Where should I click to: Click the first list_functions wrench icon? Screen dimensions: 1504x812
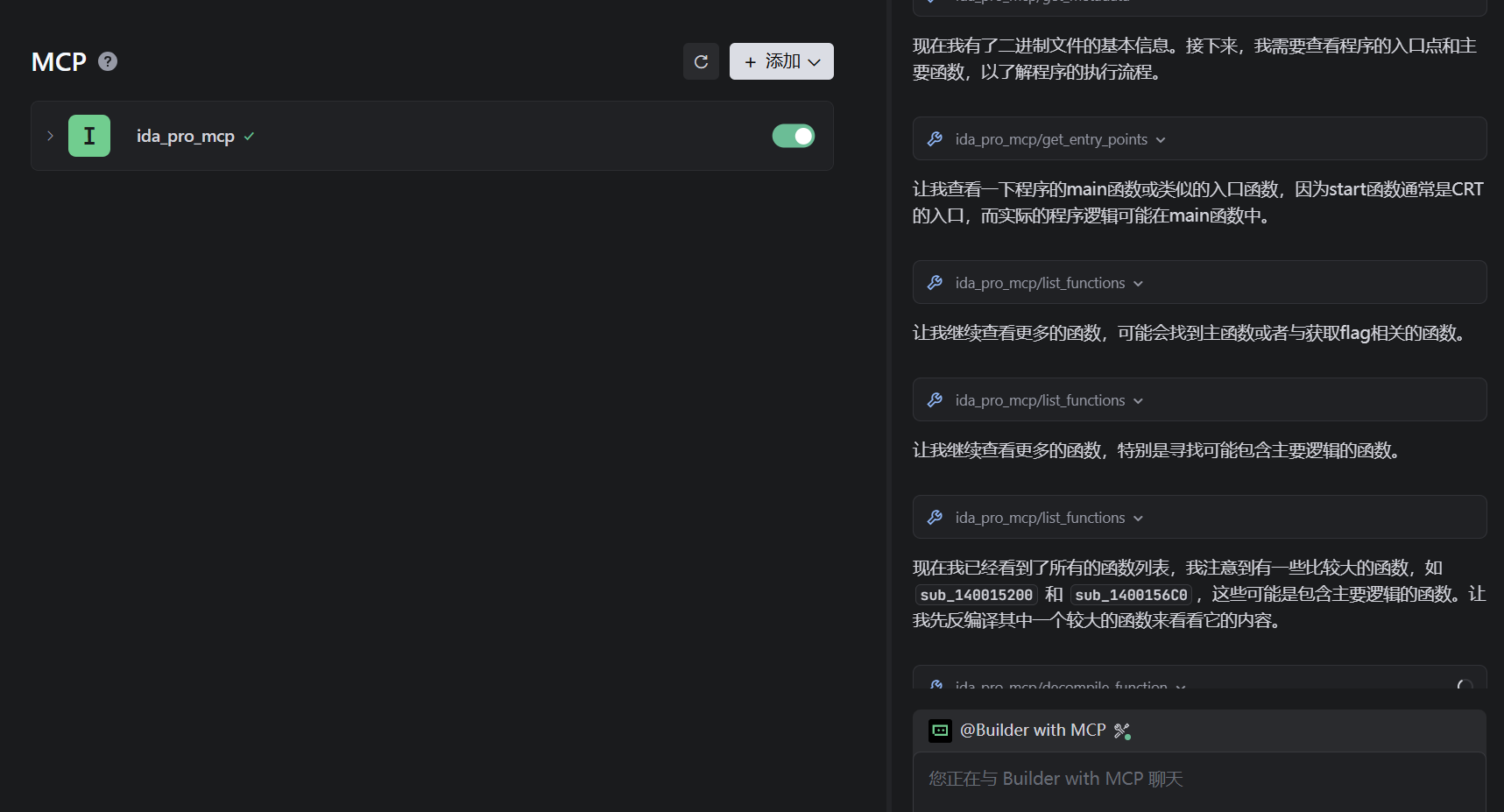935,283
